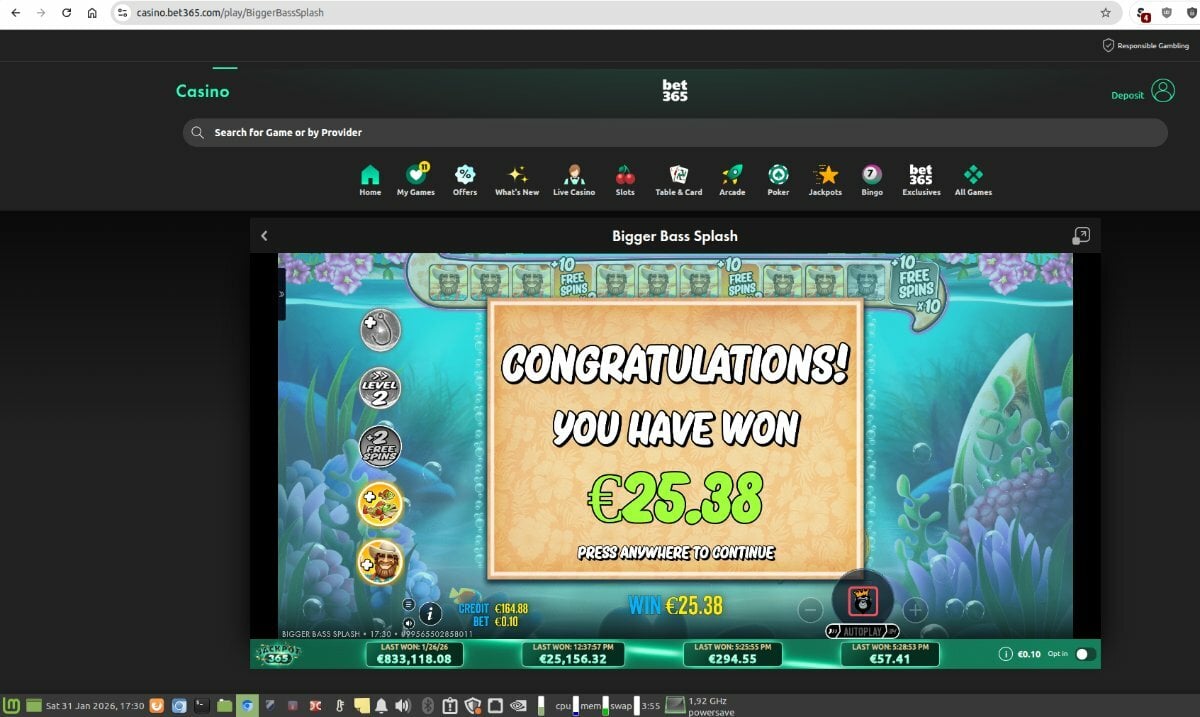Toggle the Autoplay control
The height and width of the screenshot is (717, 1200).
[862, 632]
